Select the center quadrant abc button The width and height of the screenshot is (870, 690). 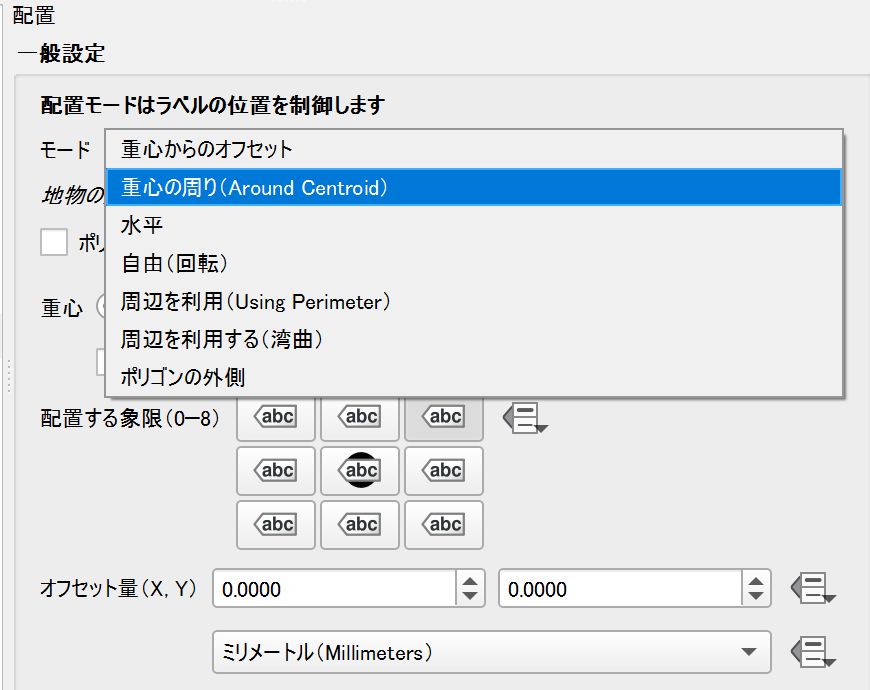click(x=360, y=470)
